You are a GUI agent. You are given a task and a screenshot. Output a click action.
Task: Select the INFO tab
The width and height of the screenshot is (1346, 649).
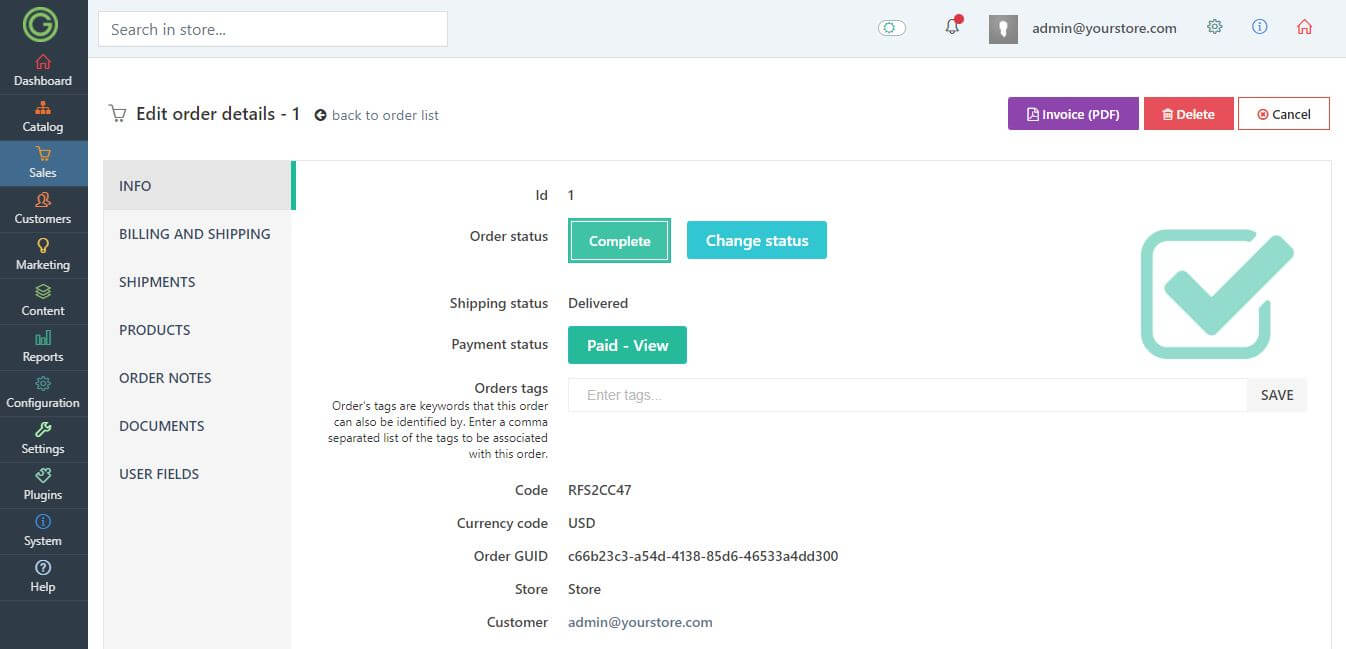198,186
